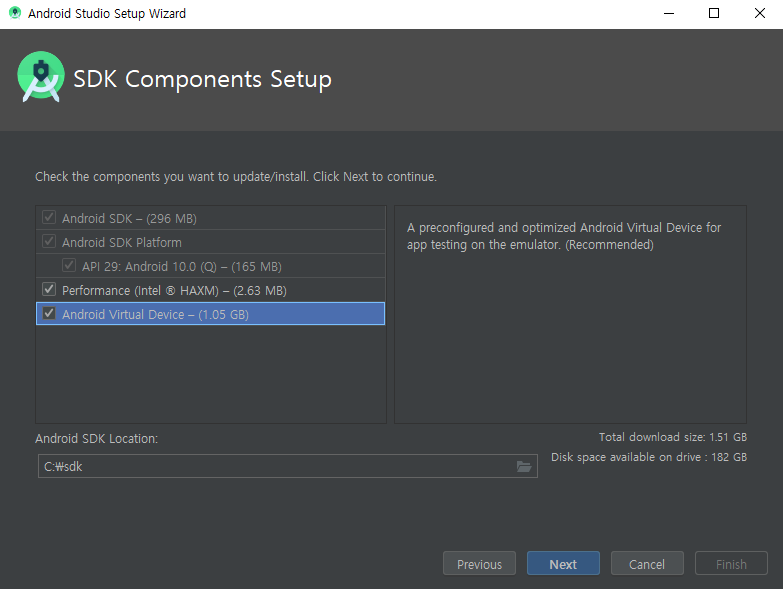Click the 'Android SDK Location:' label
The width and height of the screenshot is (783, 589).
96,439
